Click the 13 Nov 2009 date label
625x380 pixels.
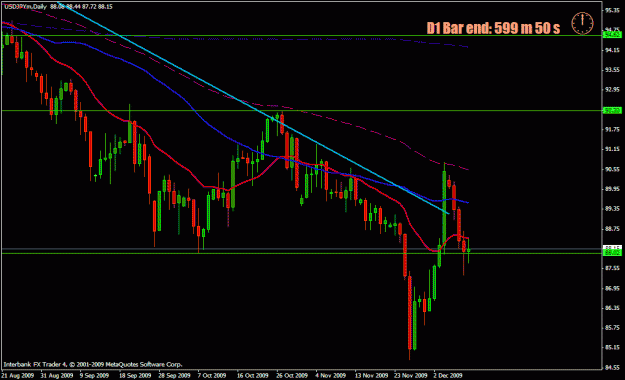coord(371,375)
